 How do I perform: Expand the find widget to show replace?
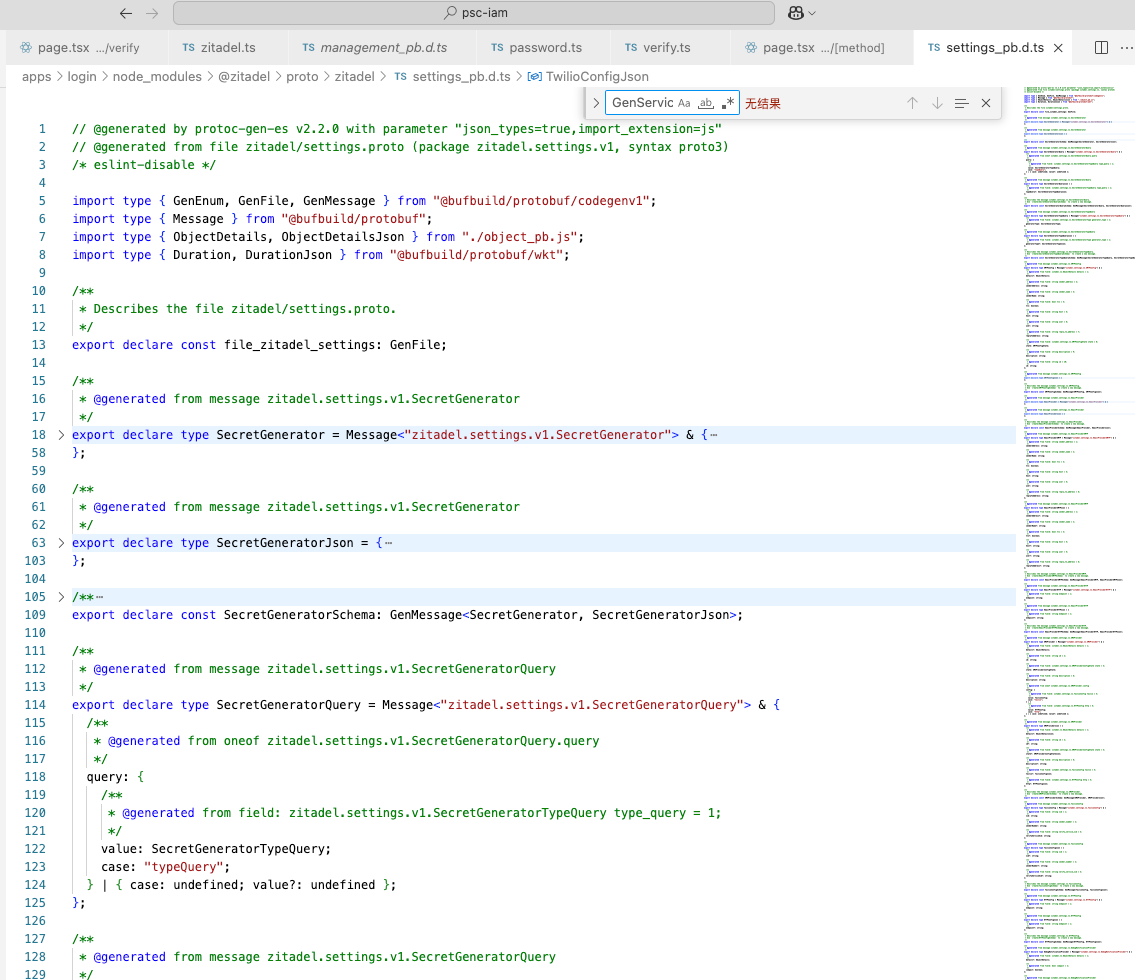click(596, 104)
